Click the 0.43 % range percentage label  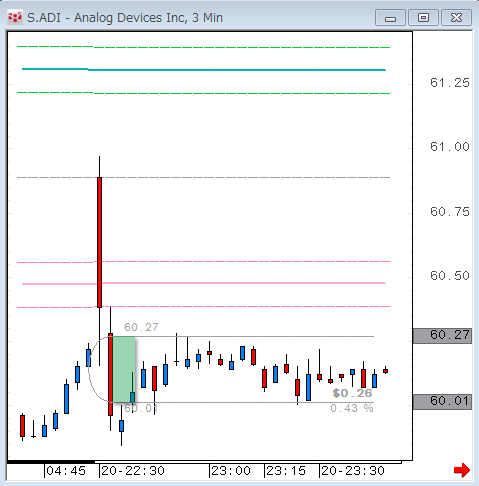(x=352, y=408)
